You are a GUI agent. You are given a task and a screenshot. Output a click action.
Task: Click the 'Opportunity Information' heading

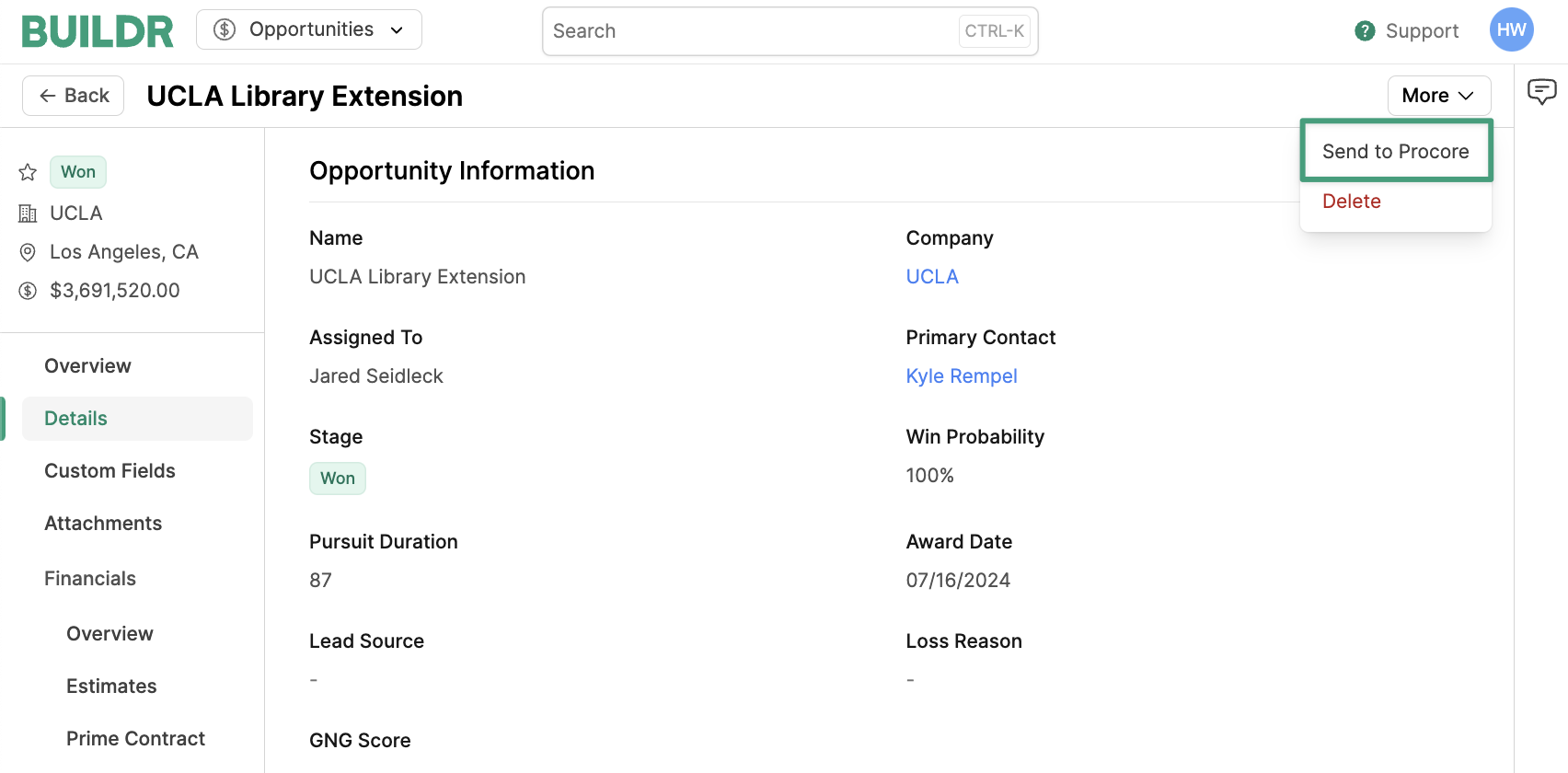(452, 171)
